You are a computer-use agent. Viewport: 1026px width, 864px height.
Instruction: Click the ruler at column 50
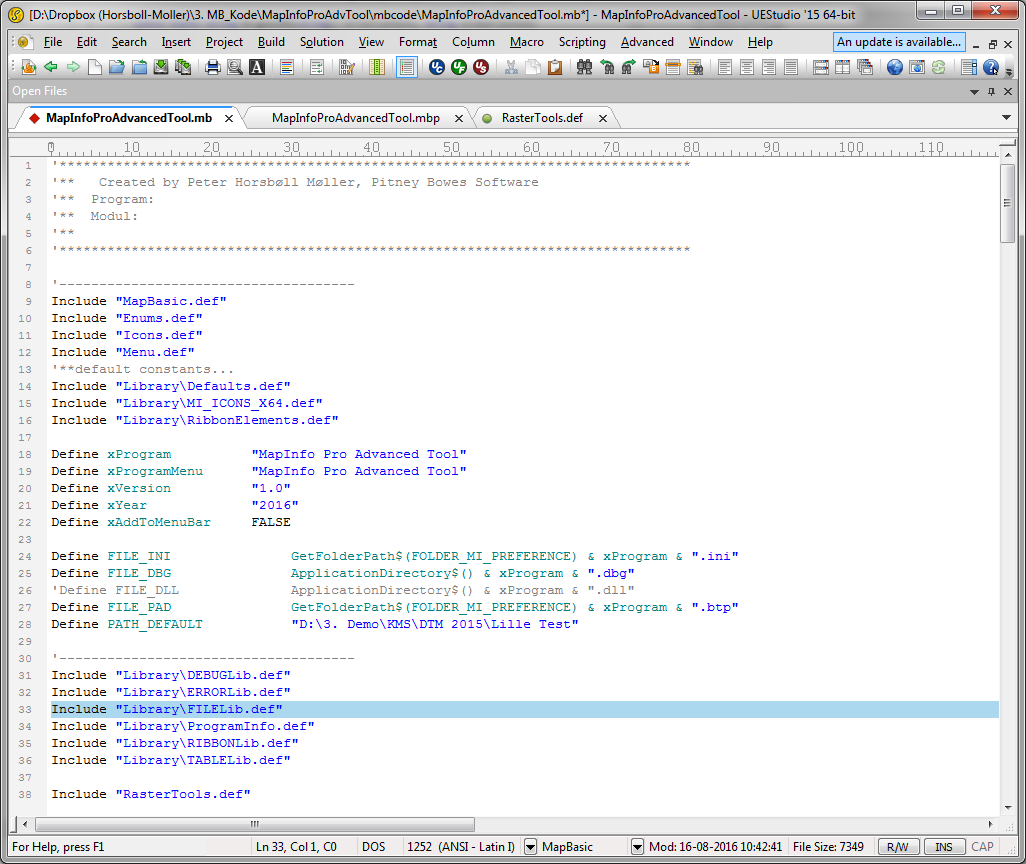pyautogui.click(x=451, y=148)
